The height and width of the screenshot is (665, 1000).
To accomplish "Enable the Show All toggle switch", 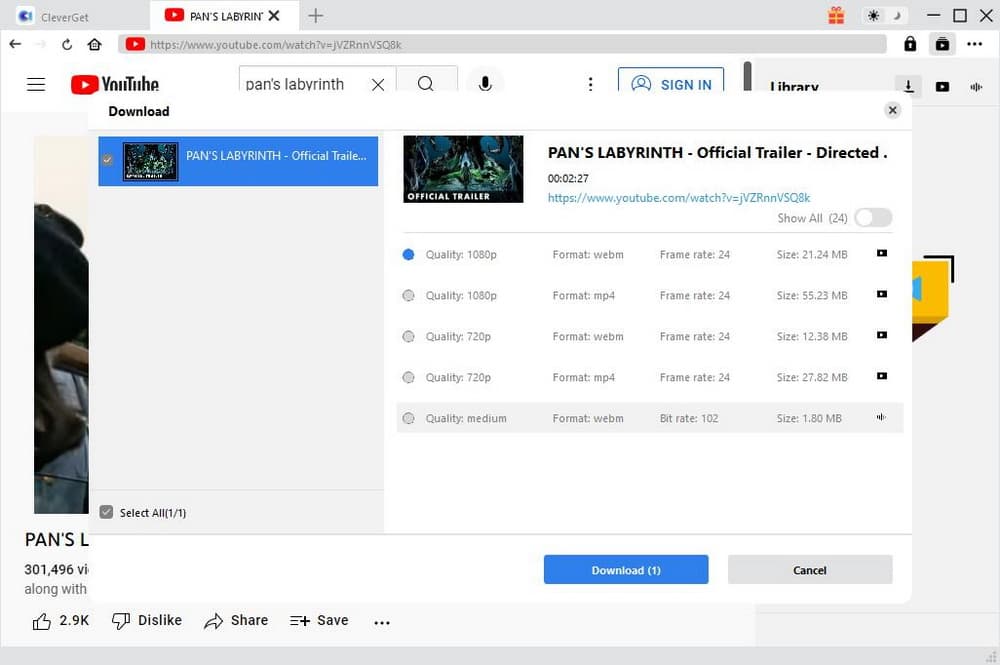I will (873, 218).
